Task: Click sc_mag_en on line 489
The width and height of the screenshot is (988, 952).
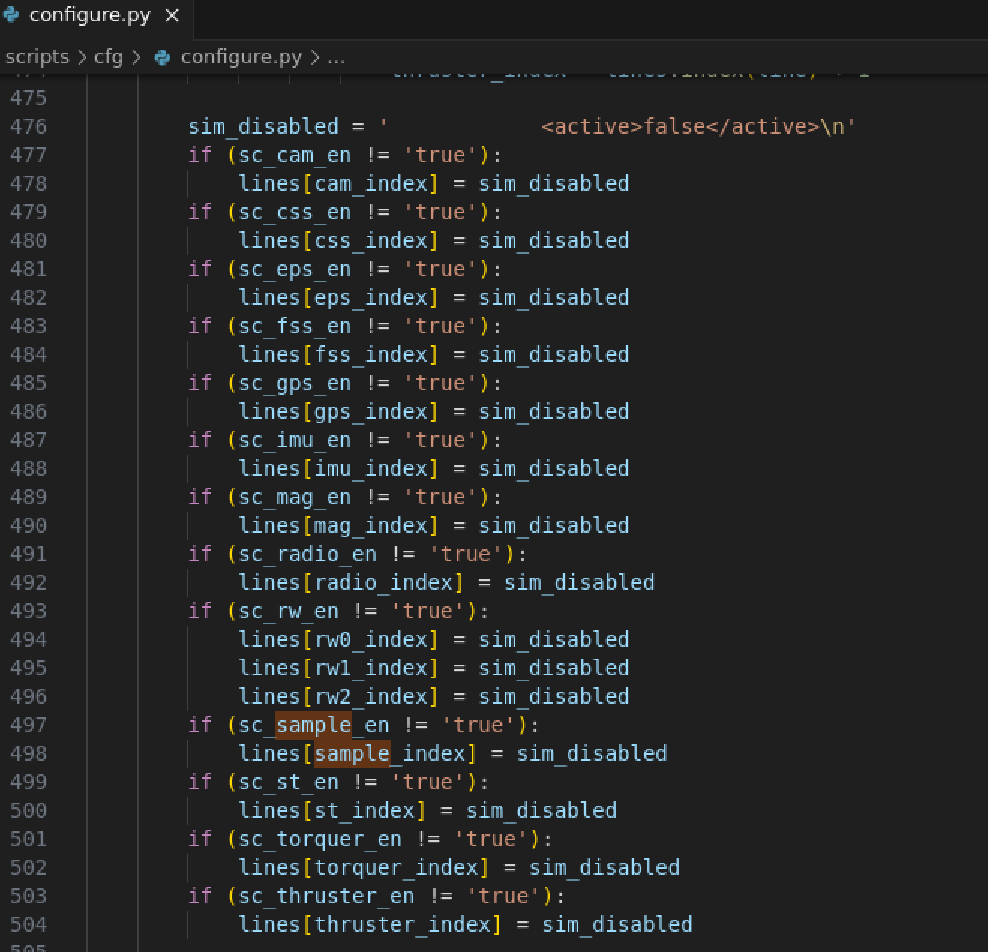Action: tap(295, 497)
